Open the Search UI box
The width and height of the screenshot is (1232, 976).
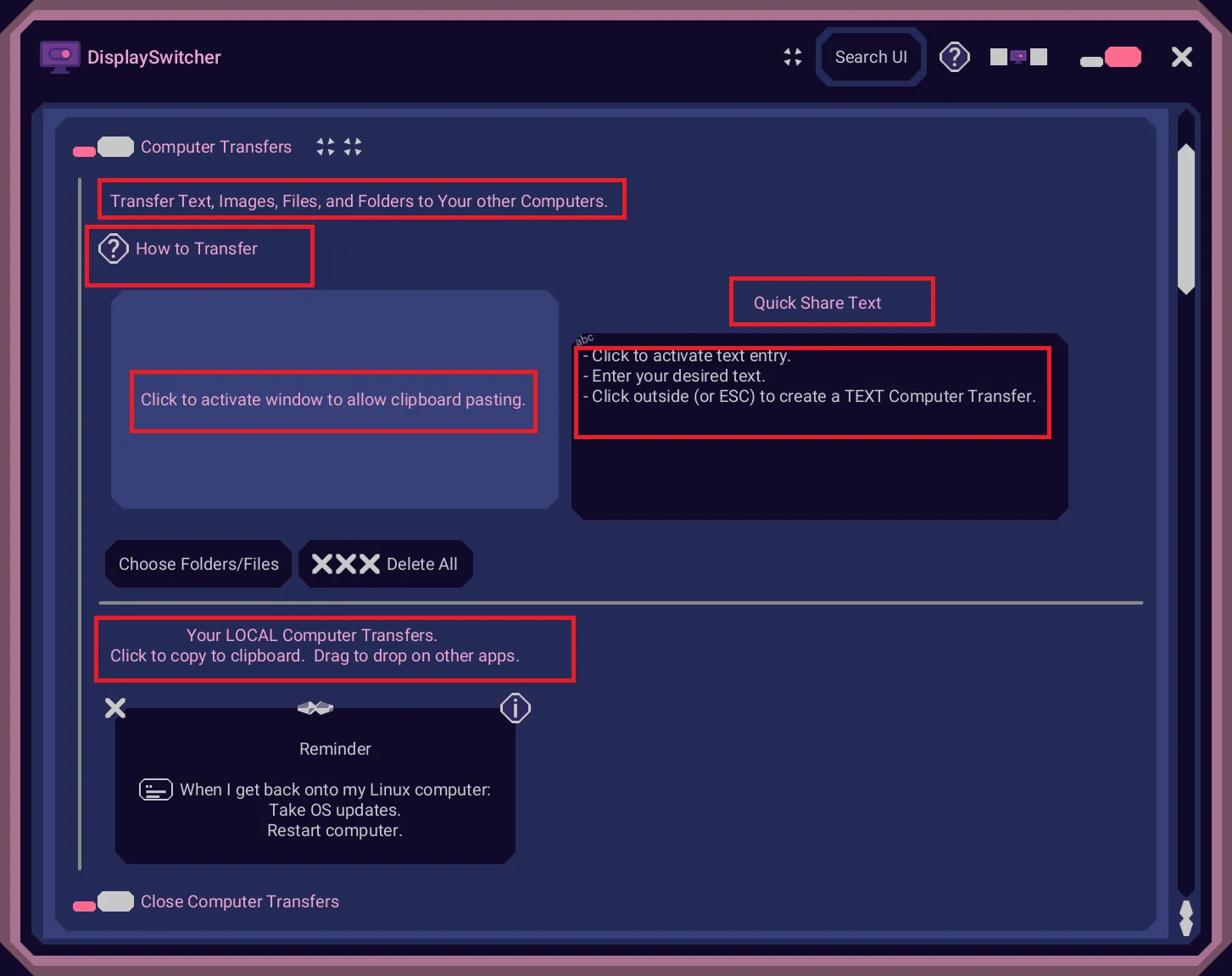coord(871,57)
